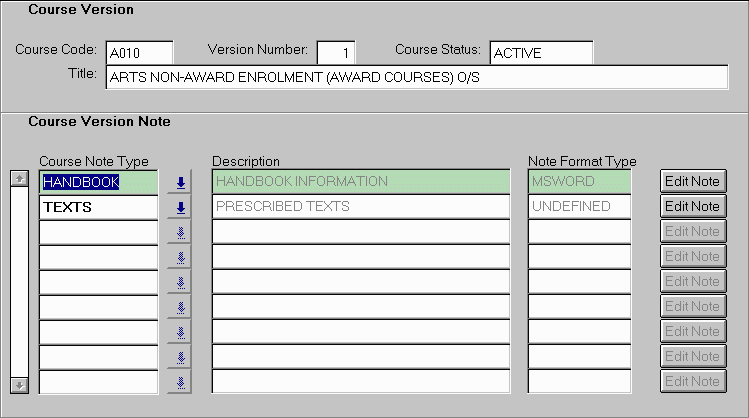The image size is (749, 418).
Task: Click the course Title field
Action: [416, 78]
